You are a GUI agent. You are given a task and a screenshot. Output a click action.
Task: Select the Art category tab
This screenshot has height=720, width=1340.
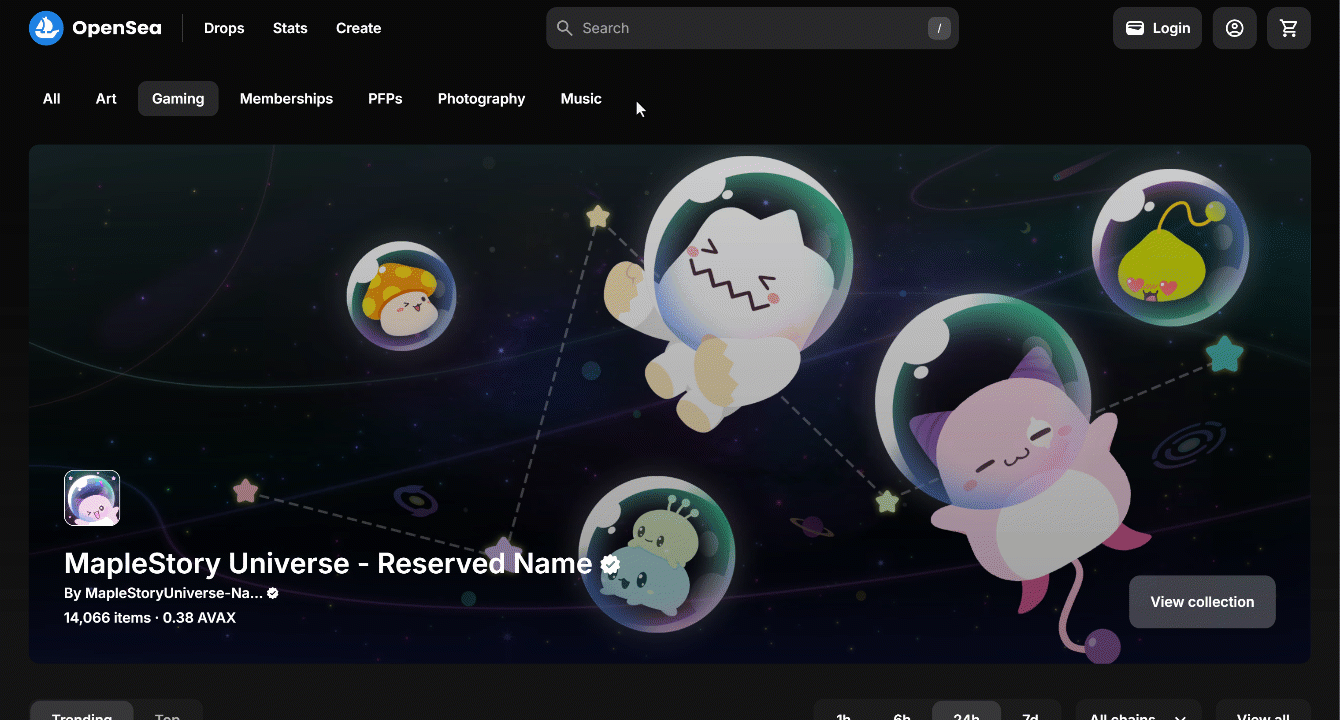click(106, 99)
